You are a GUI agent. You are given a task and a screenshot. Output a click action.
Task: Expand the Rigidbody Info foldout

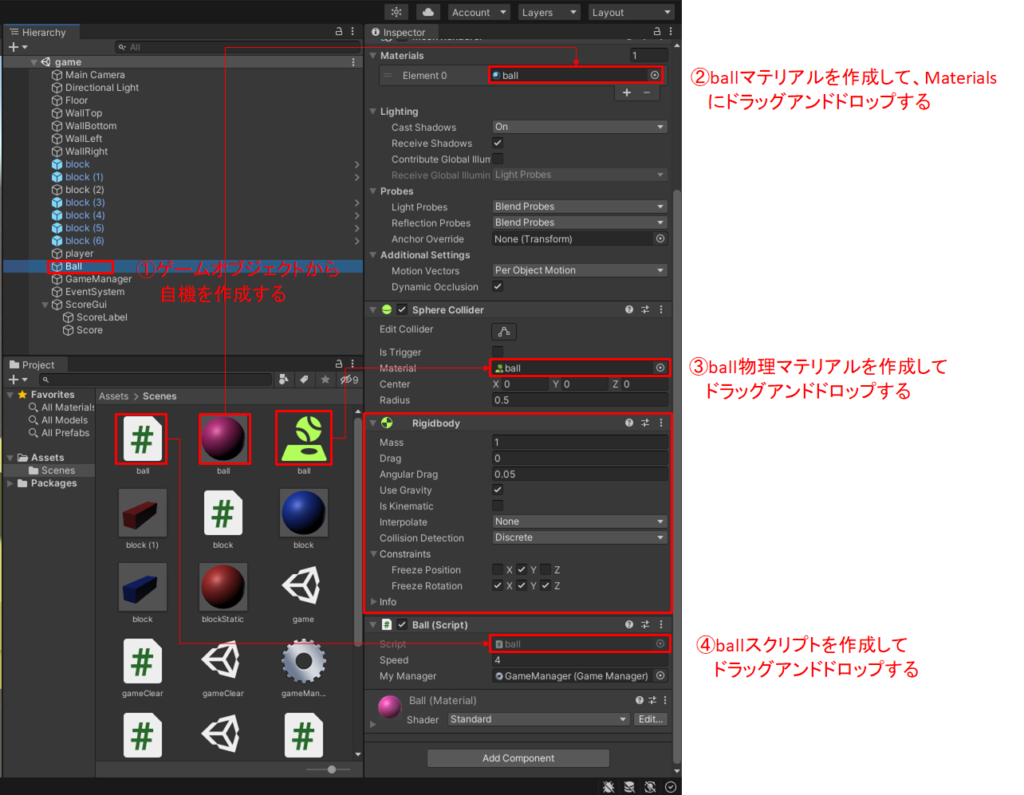pyautogui.click(x=374, y=602)
